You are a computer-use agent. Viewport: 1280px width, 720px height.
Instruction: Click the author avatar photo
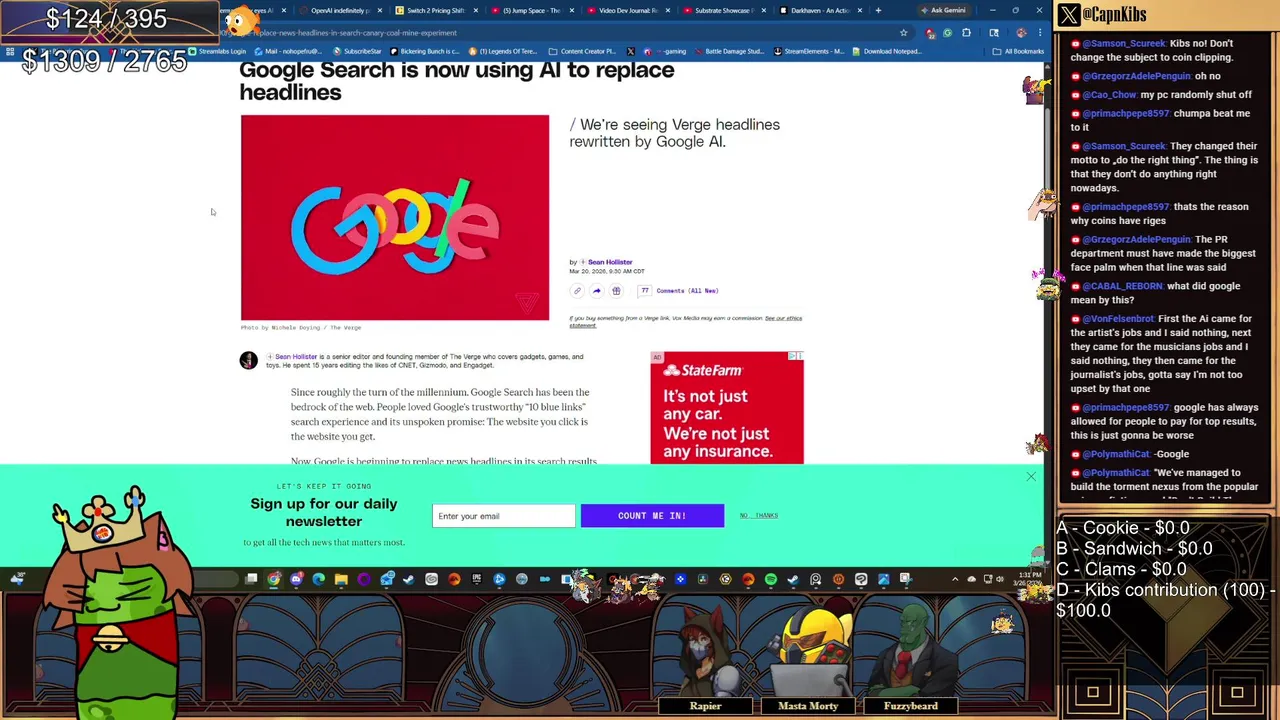pyautogui.click(x=248, y=360)
